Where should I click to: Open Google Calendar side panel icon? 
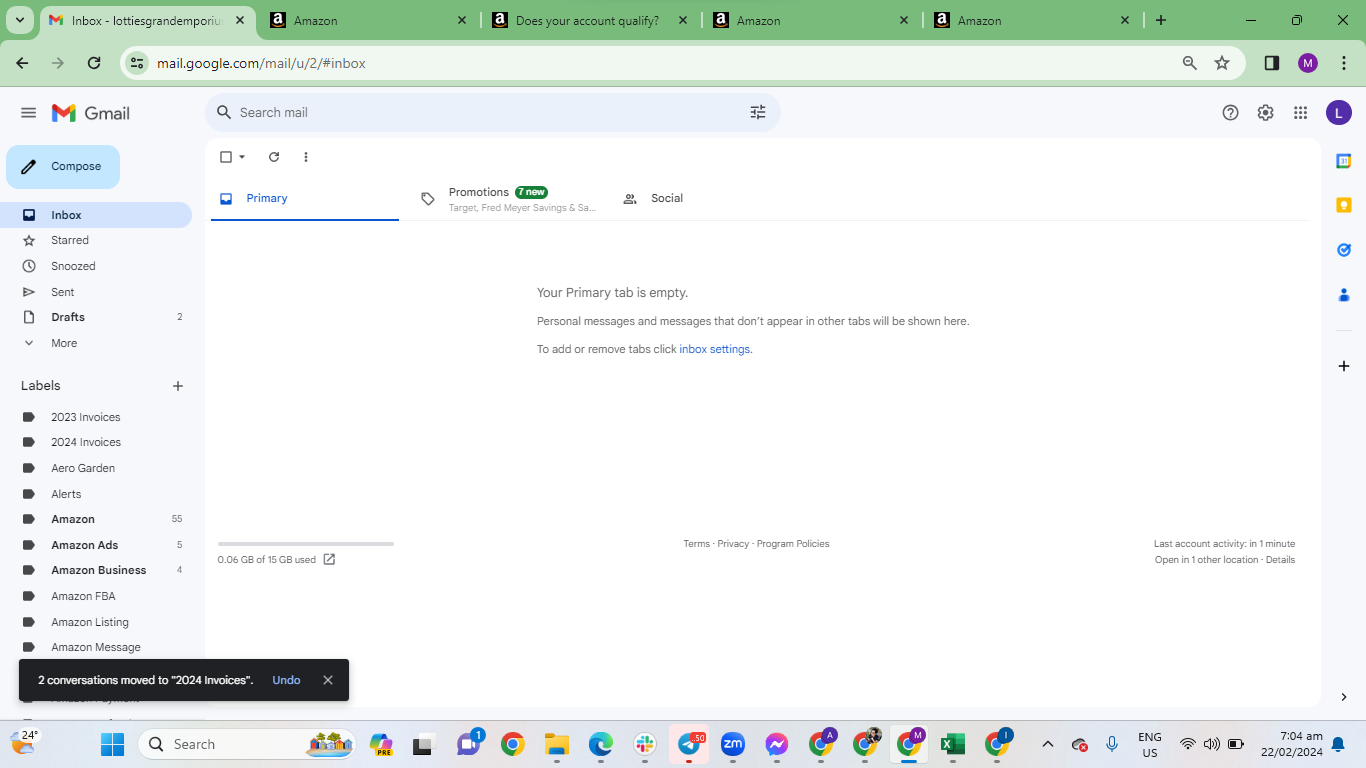tap(1344, 161)
